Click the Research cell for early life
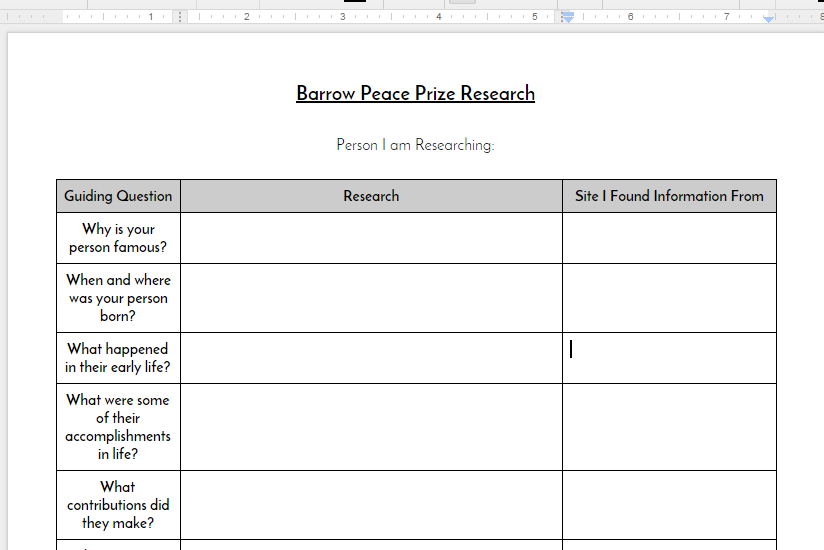 pyautogui.click(x=371, y=358)
